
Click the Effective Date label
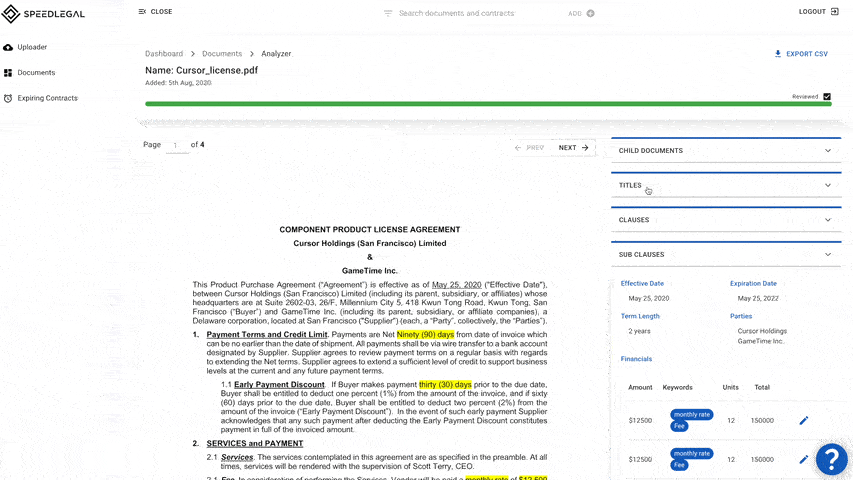642,284
